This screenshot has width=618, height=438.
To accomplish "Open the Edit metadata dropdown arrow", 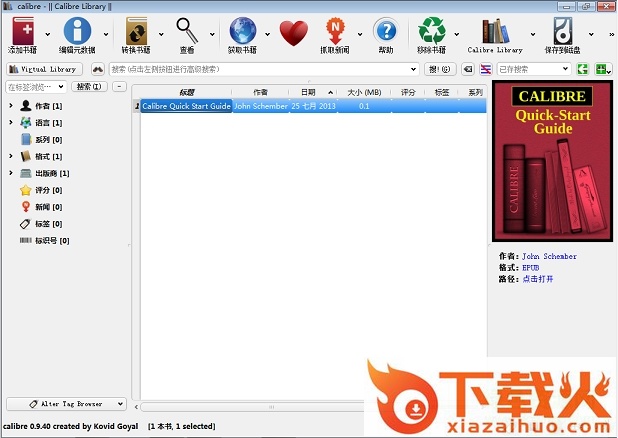I will 106,35.
